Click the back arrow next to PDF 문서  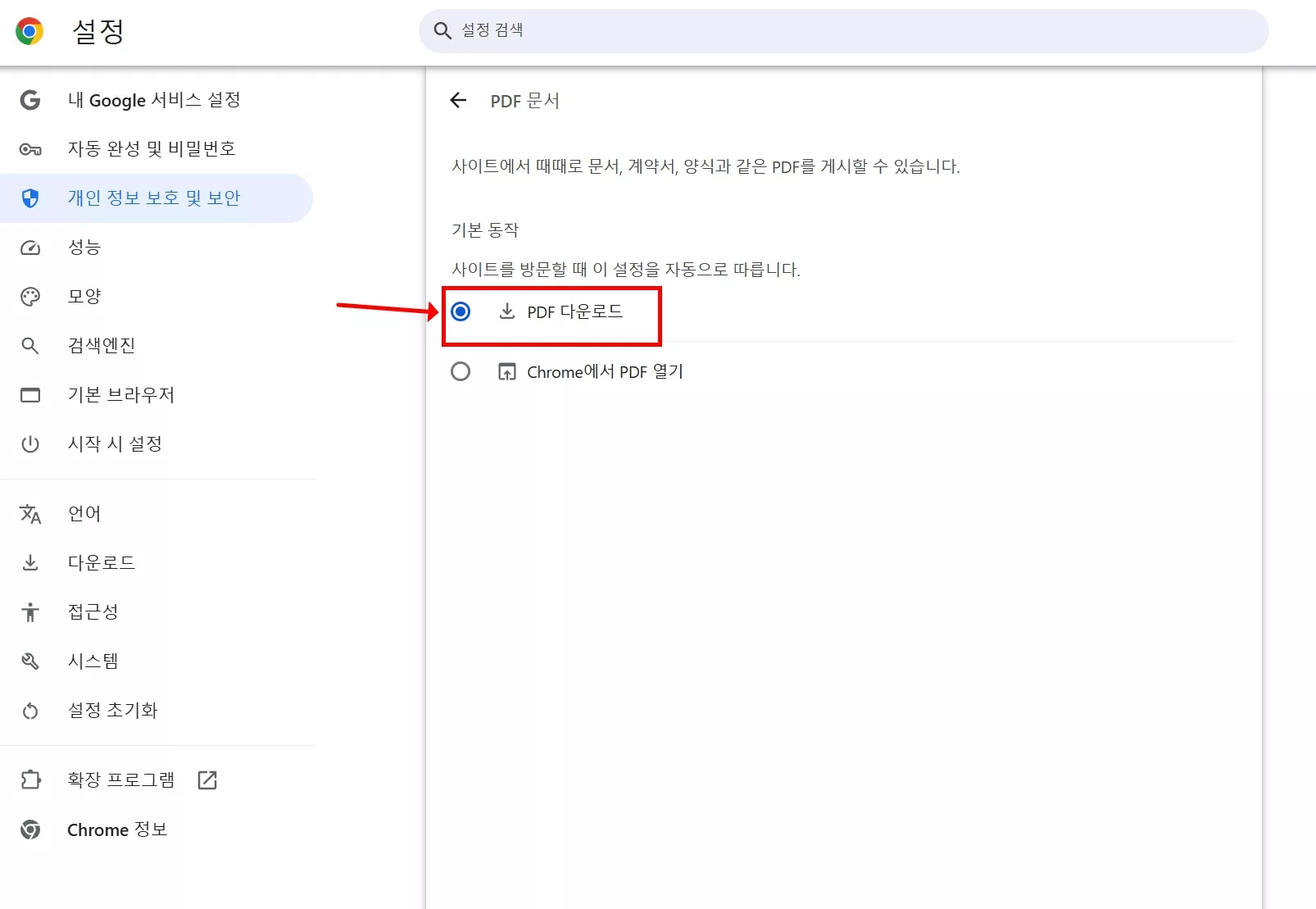click(x=458, y=100)
